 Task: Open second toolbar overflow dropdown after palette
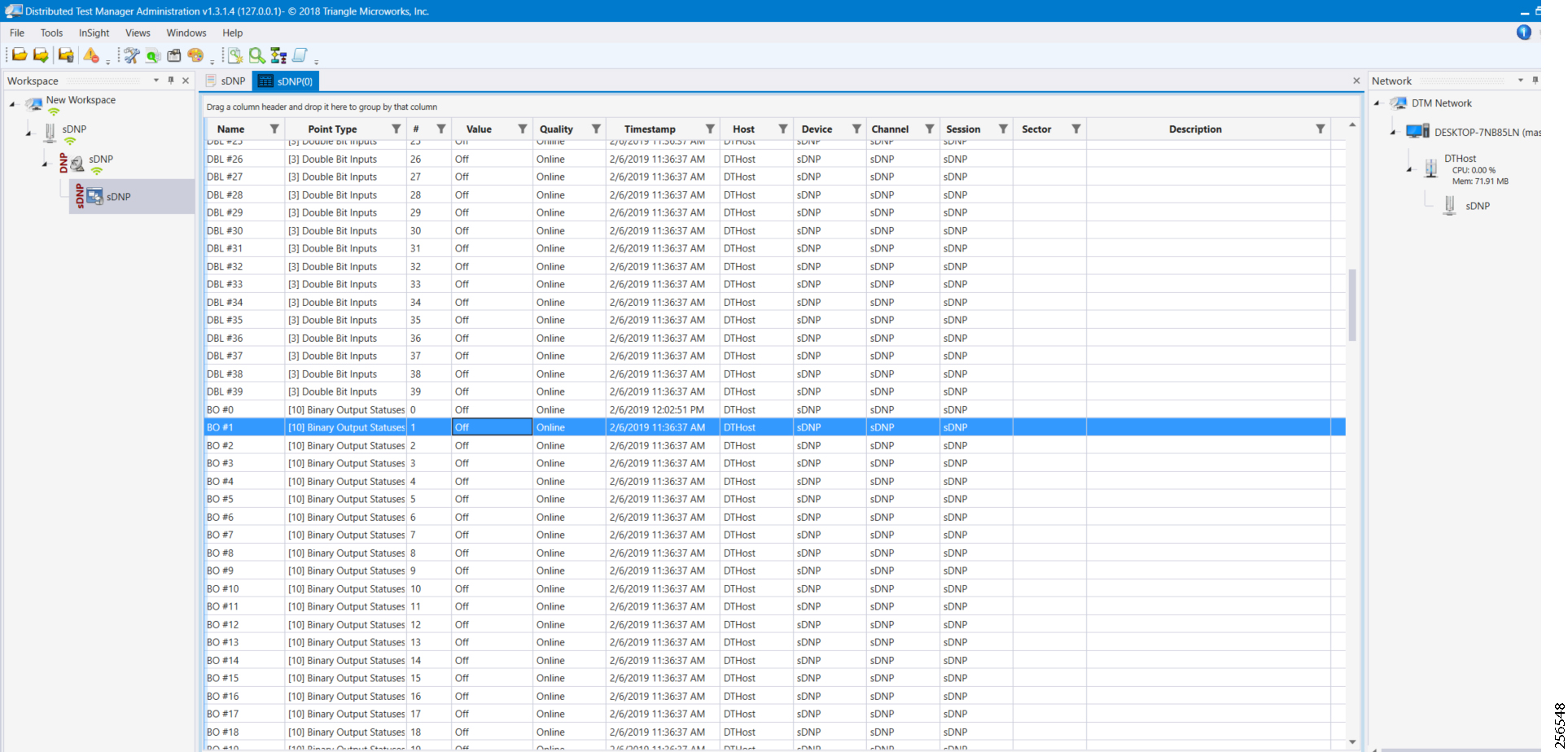[212, 62]
